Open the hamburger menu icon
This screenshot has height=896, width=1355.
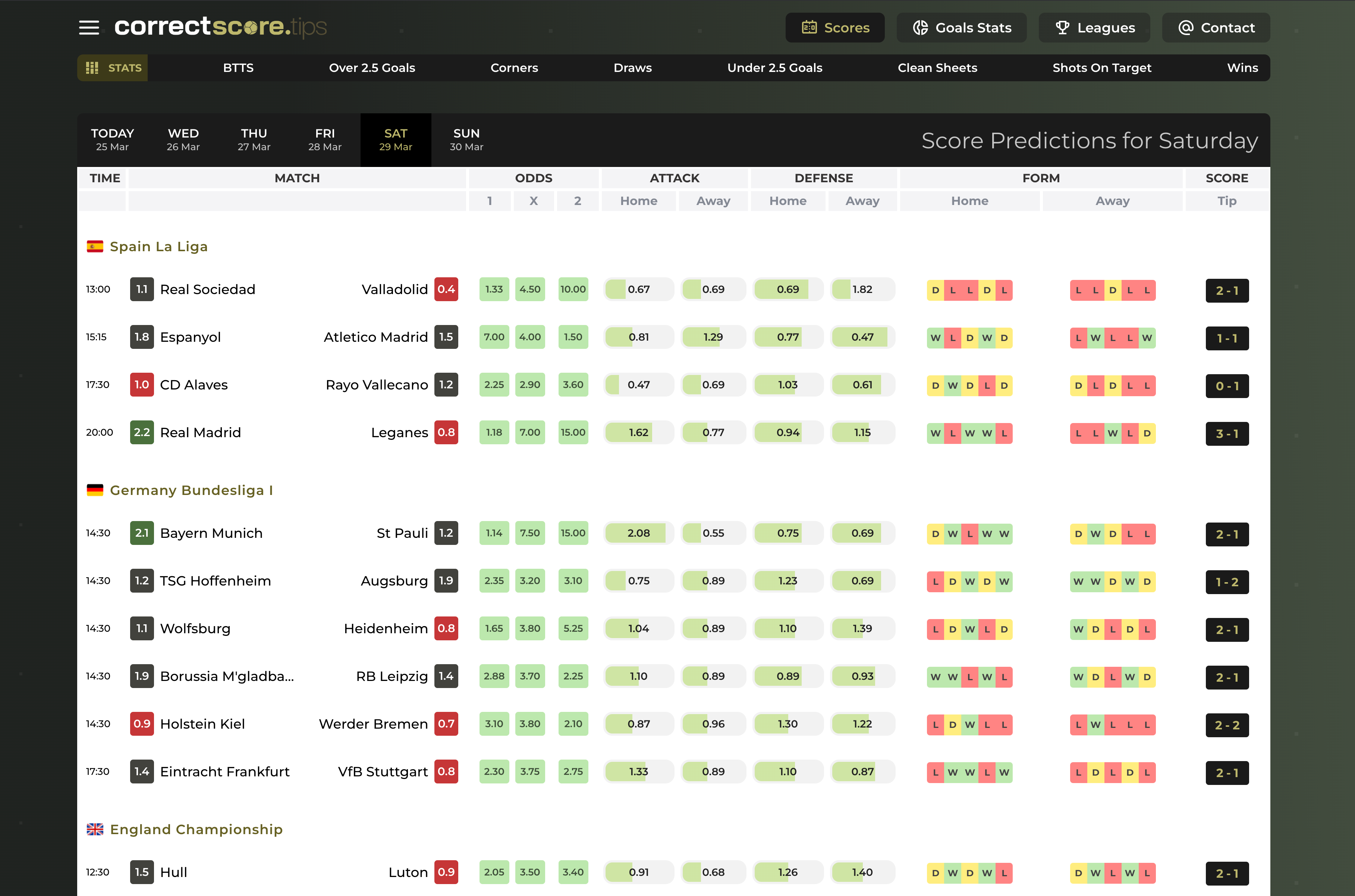pos(89,28)
